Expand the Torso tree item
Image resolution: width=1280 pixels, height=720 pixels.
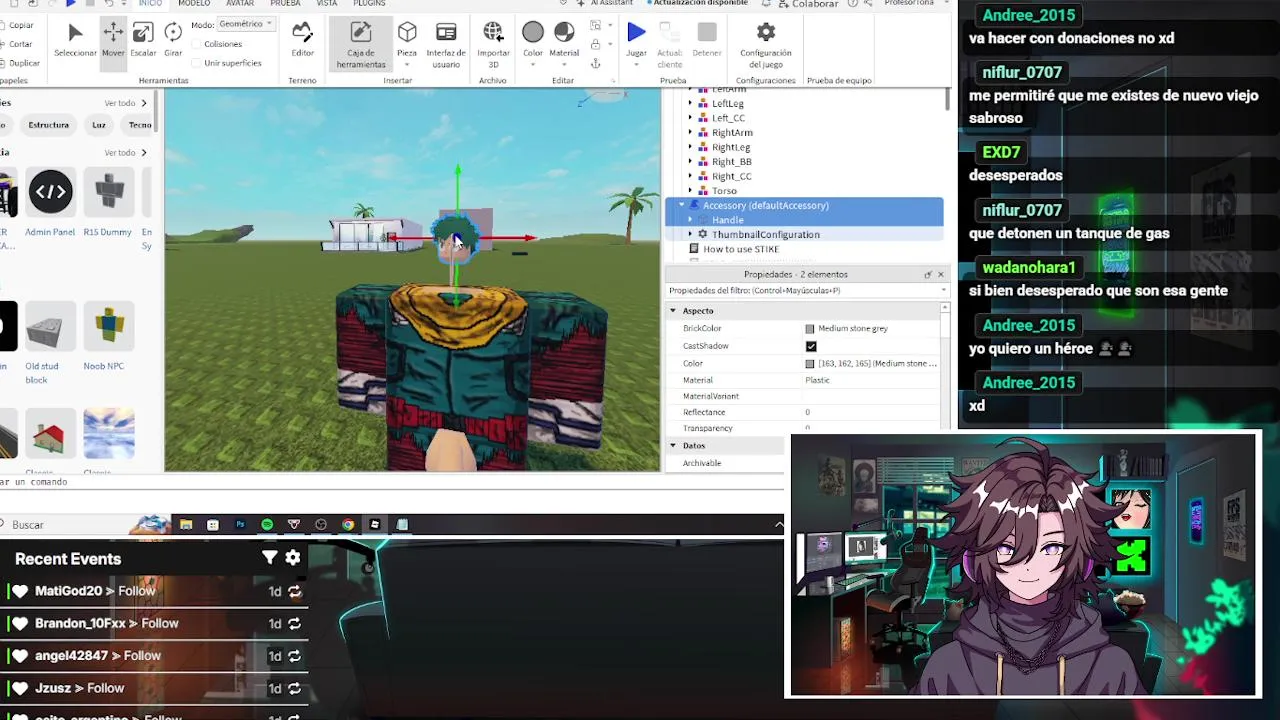[x=690, y=190]
